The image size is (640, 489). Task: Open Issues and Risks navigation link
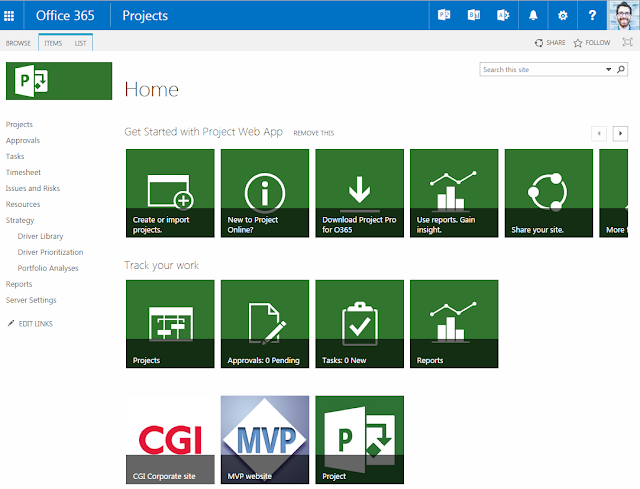[x=33, y=188]
